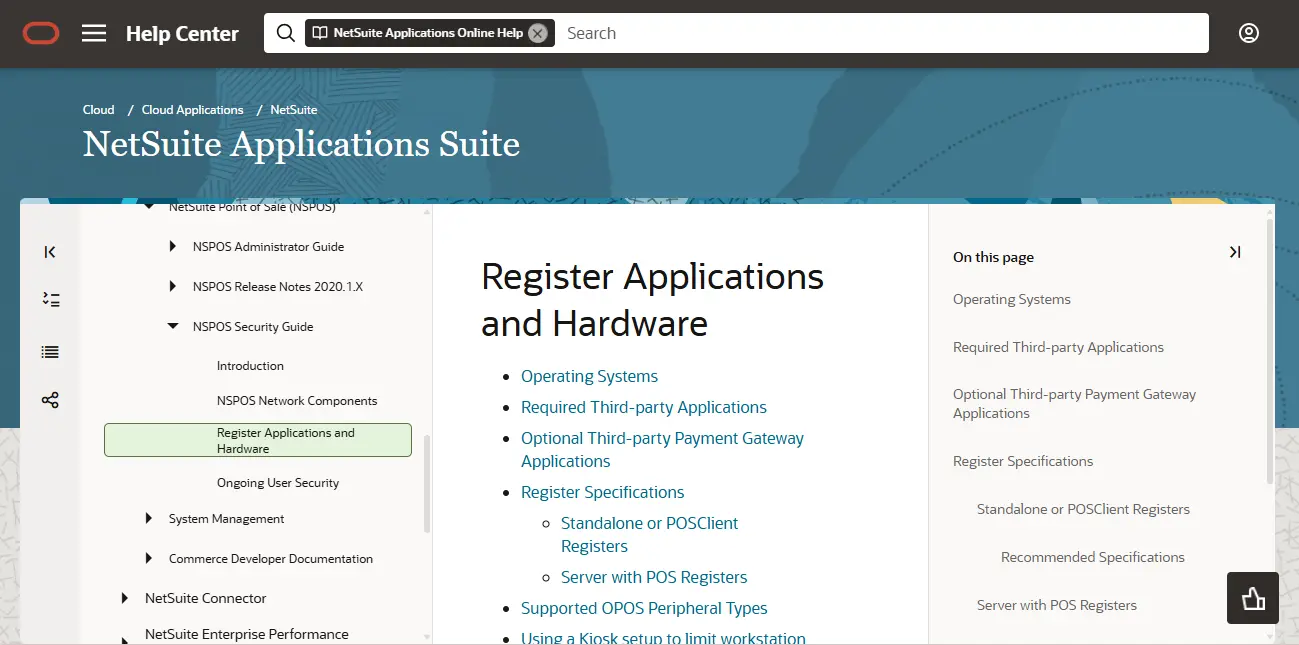The image size is (1299, 645).
Task: Open System Management in tree
Action: tap(226, 519)
